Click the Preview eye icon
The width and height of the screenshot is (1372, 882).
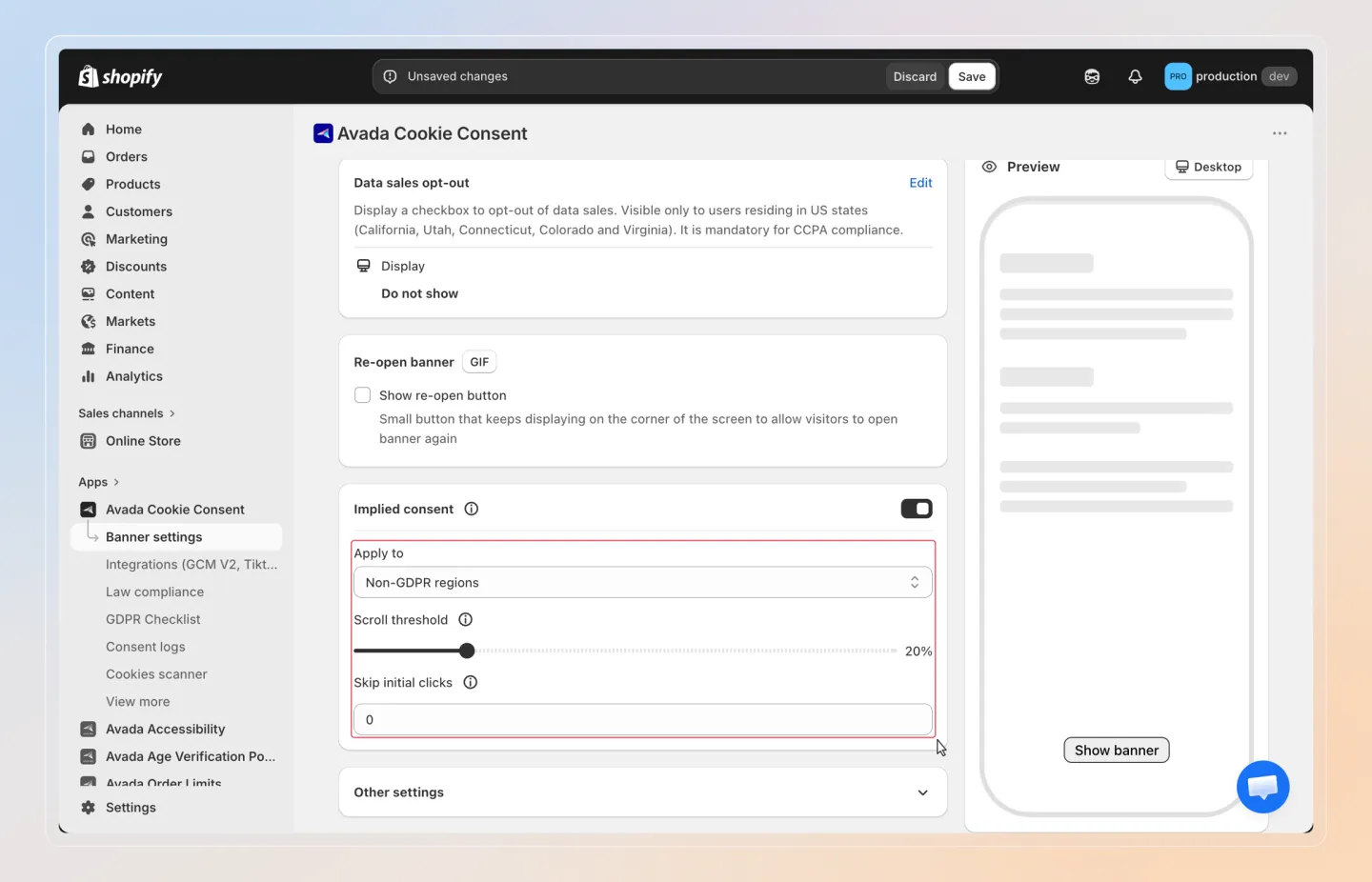(989, 167)
